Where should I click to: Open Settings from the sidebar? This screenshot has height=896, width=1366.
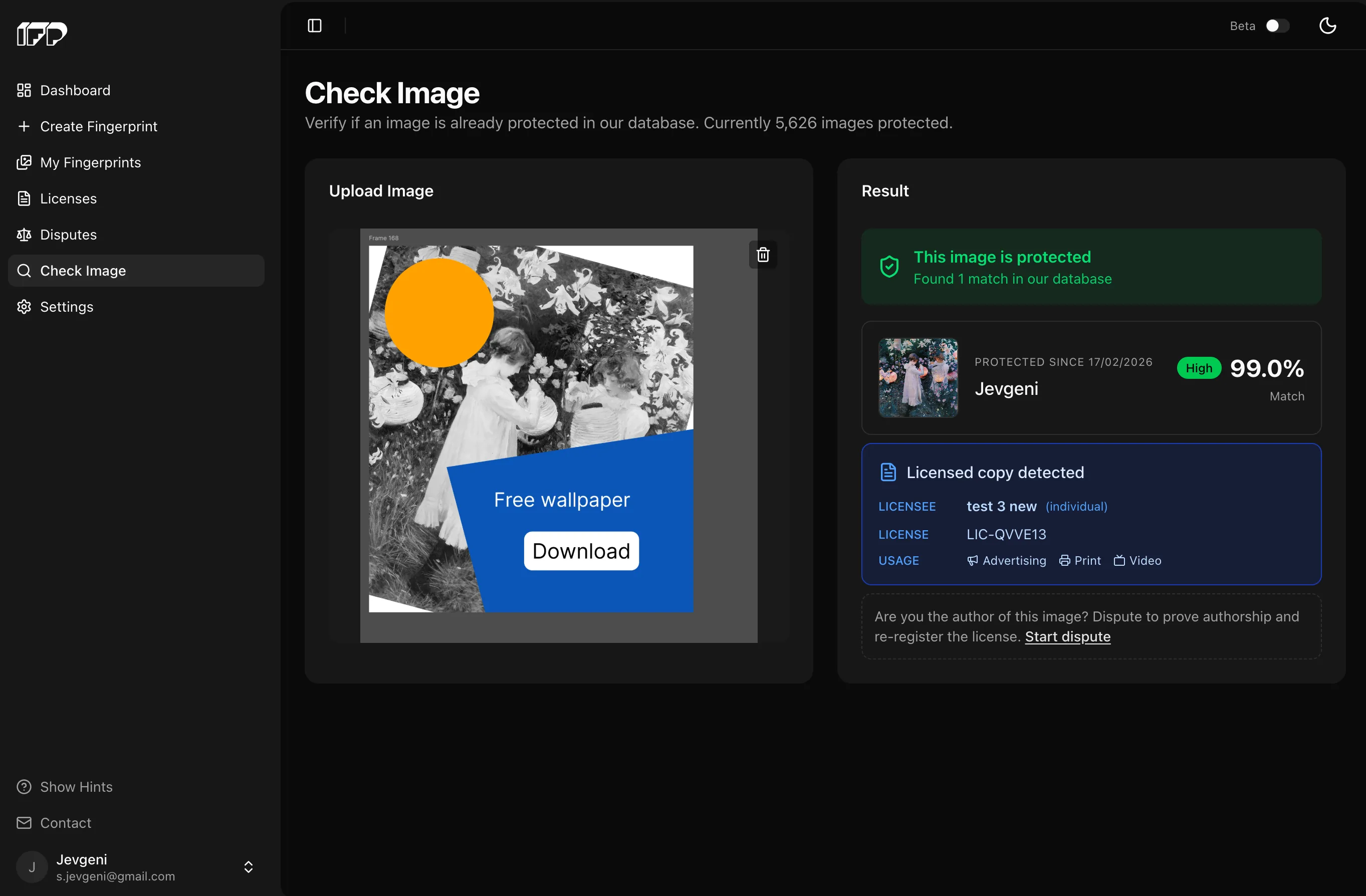pos(136,307)
